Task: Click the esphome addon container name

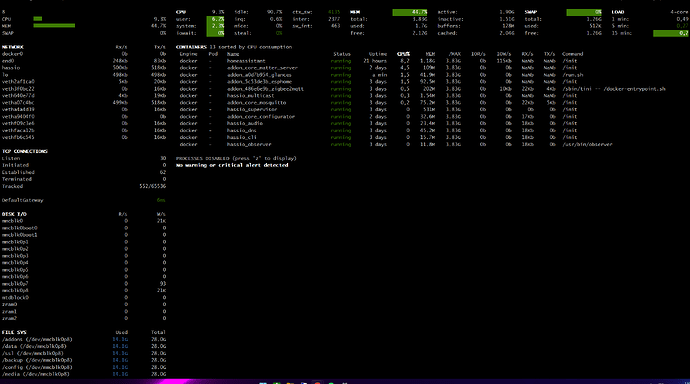Action: pos(259,82)
